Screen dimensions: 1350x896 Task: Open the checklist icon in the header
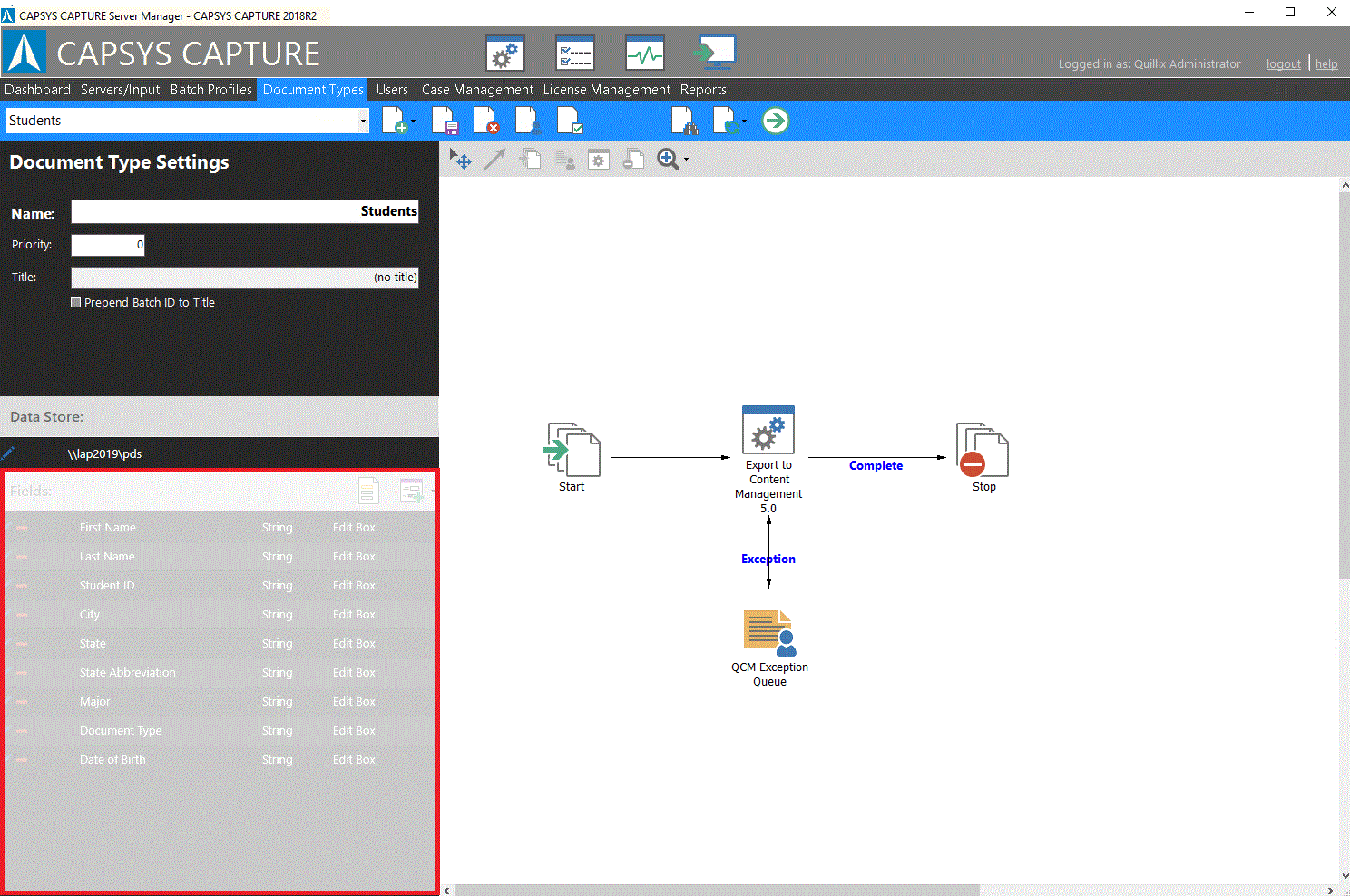tap(575, 54)
